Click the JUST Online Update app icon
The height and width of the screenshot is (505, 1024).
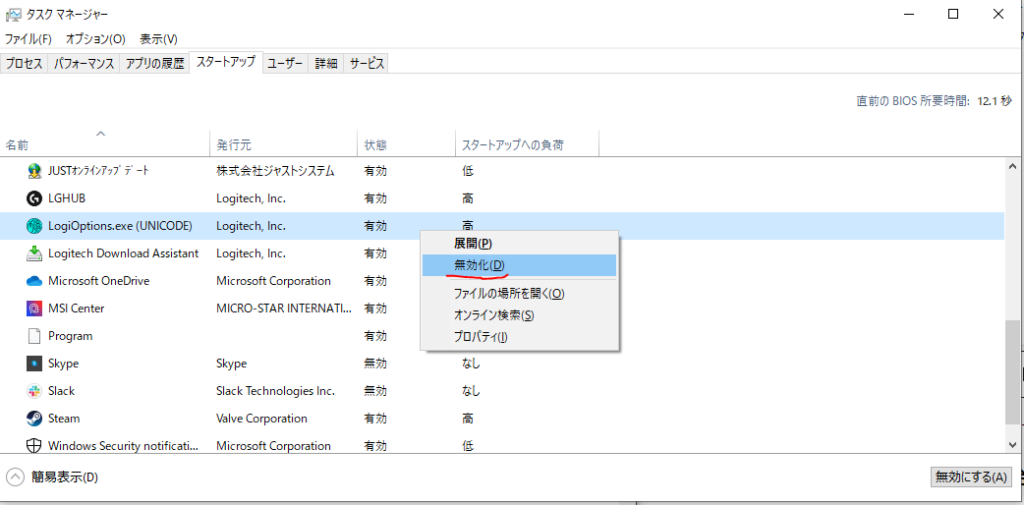click(x=33, y=171)
